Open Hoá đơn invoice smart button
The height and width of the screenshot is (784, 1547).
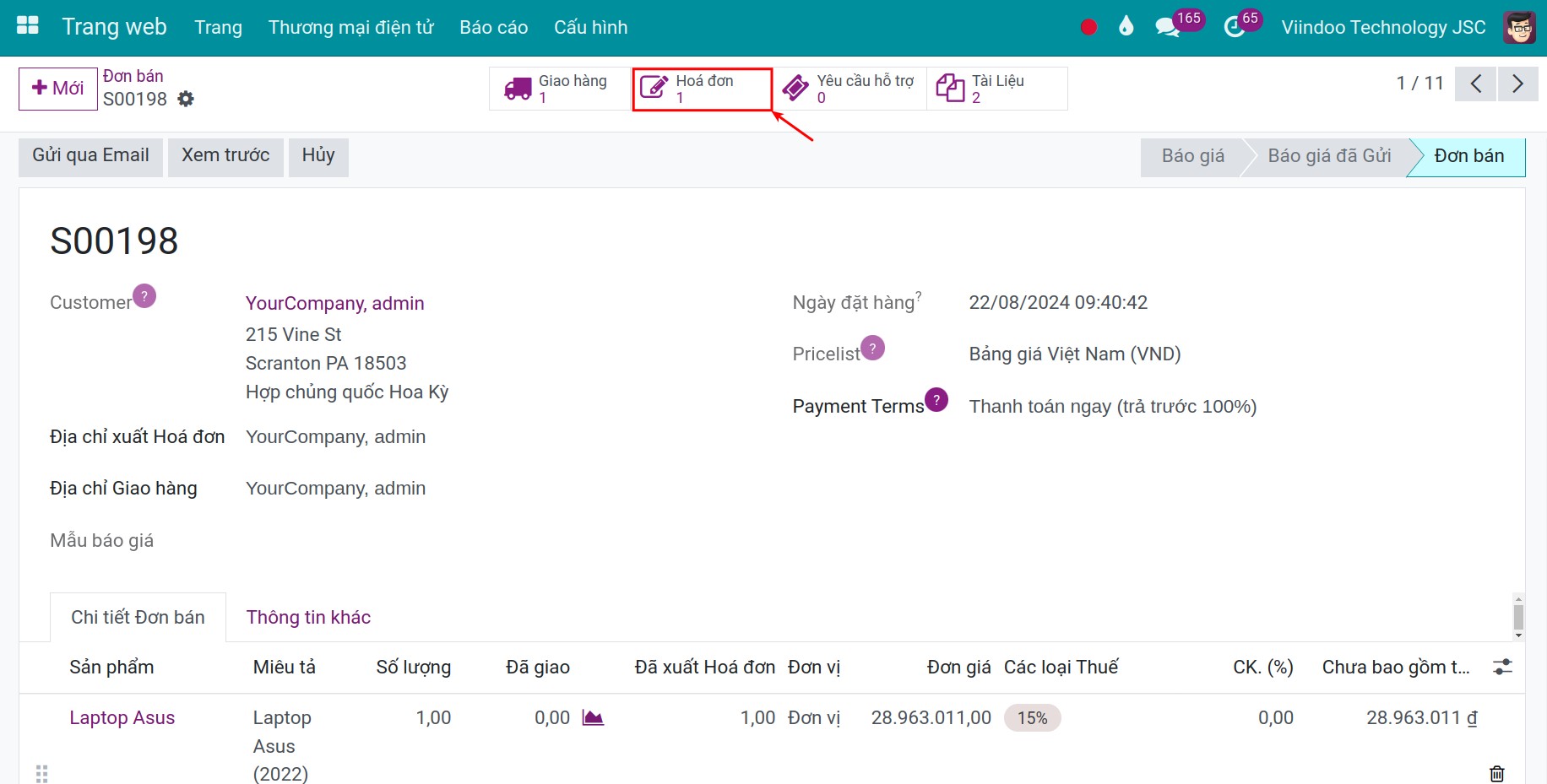[703, 89]
